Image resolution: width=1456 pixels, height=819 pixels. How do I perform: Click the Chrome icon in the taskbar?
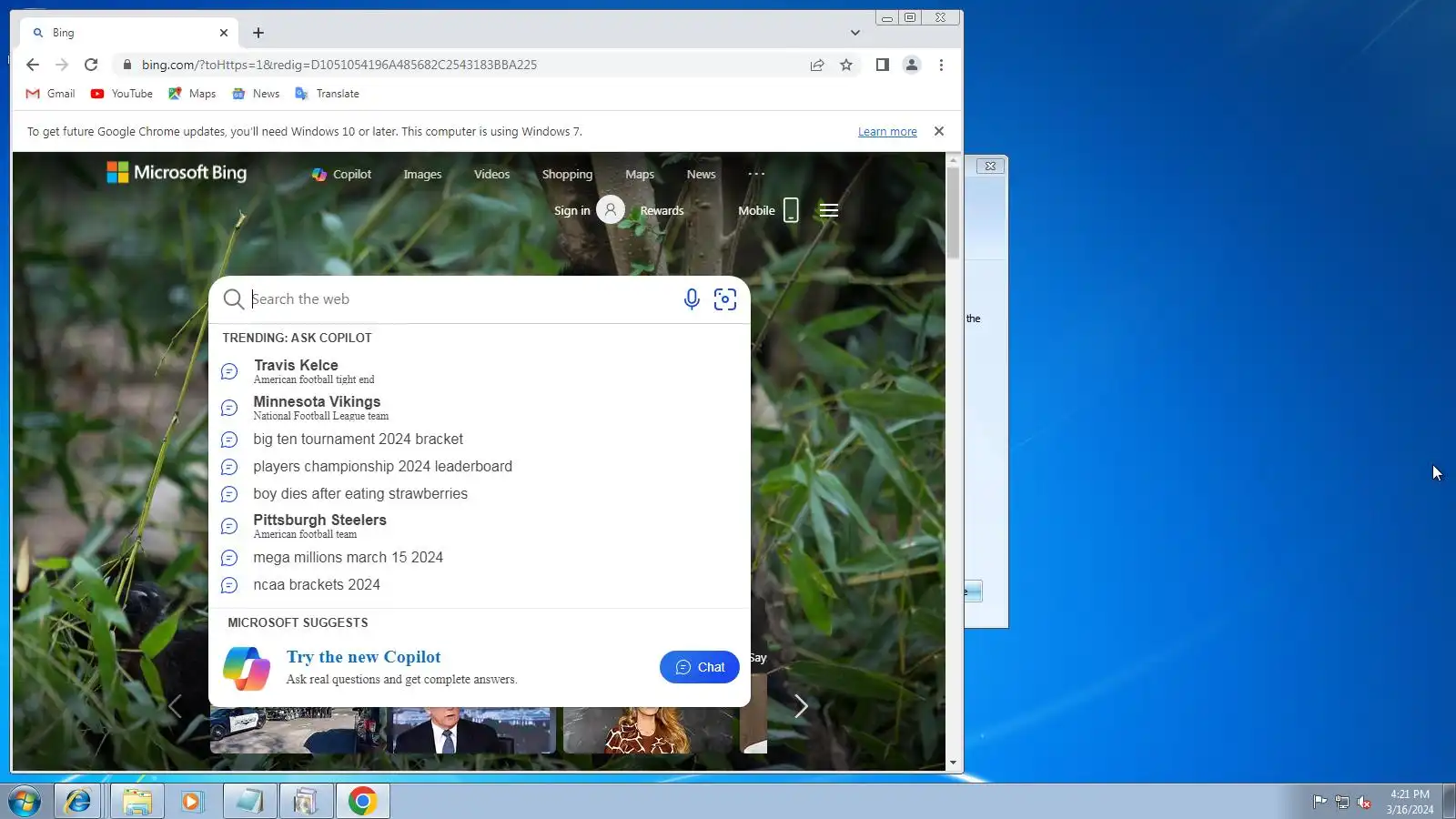(x=362, y=802)
